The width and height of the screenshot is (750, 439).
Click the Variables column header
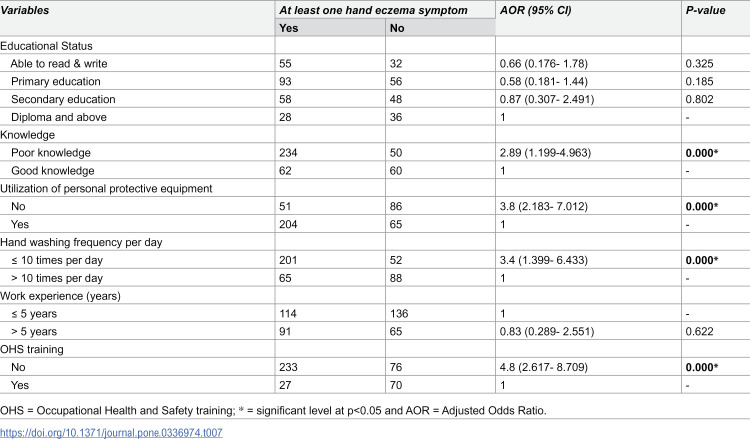[x=25, y=11]
